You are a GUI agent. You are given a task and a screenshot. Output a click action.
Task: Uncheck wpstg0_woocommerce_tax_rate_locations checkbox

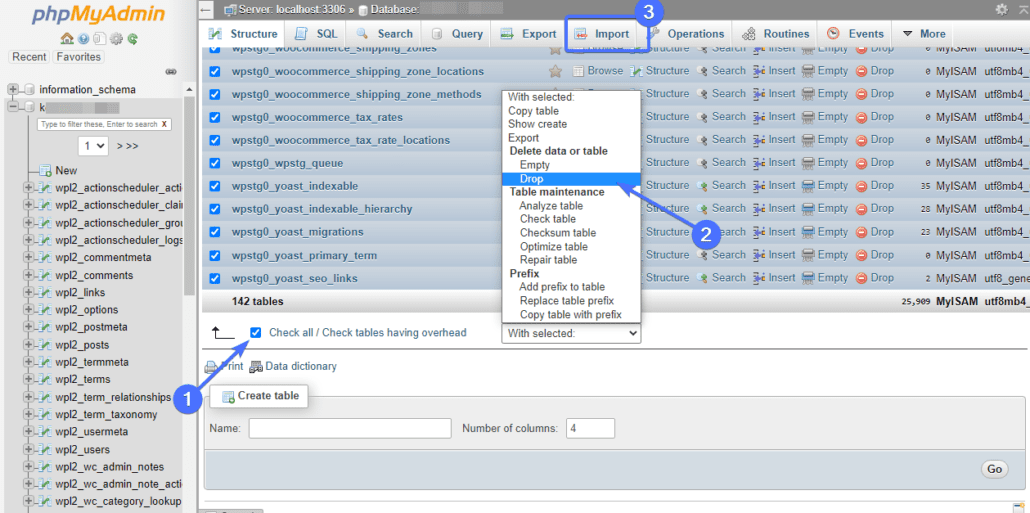point(214,140)
